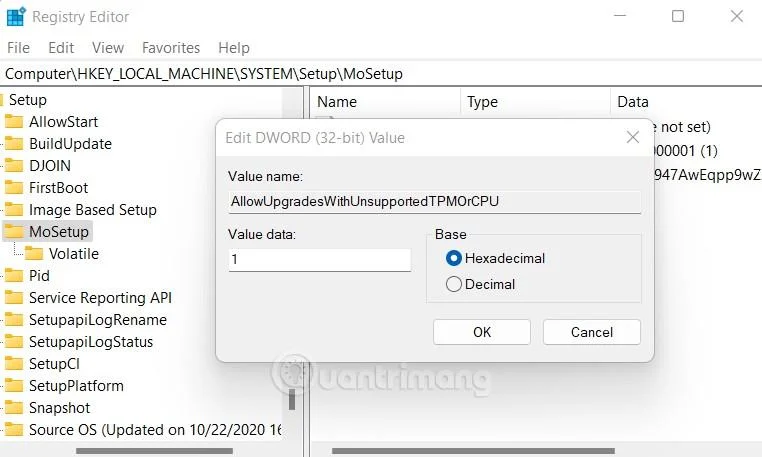This screenshot has width=762, height=457.
Task: Click the tree pane horizontal scrollbar
Action: tap(154, 451)
